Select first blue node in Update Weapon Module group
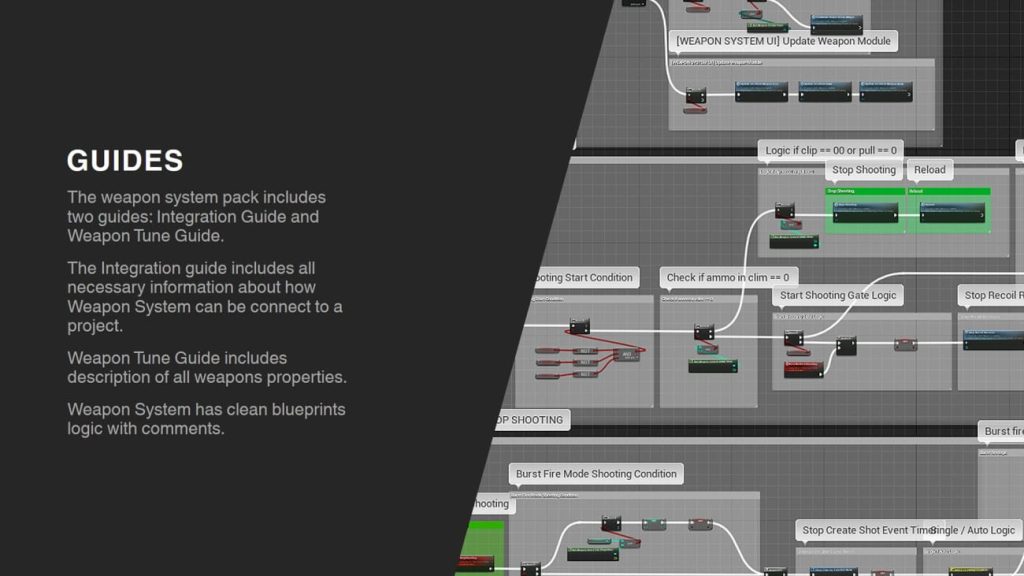 coord(761,92)
